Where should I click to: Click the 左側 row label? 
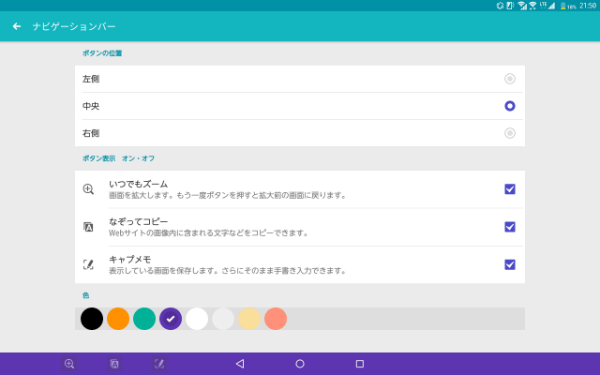tap(91, 79)
